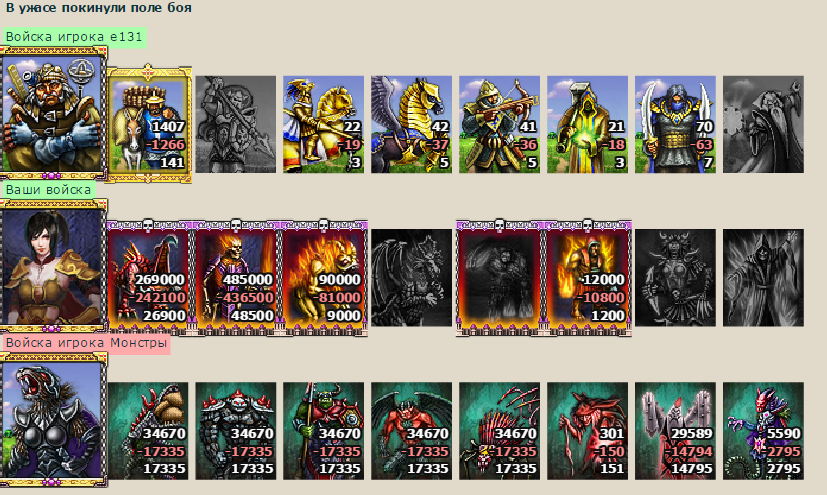Screen dimensions: 827x495
Task: Click the grayed-out dragon unit in your army
Action: pyautogui.click(x=411, y=278)
